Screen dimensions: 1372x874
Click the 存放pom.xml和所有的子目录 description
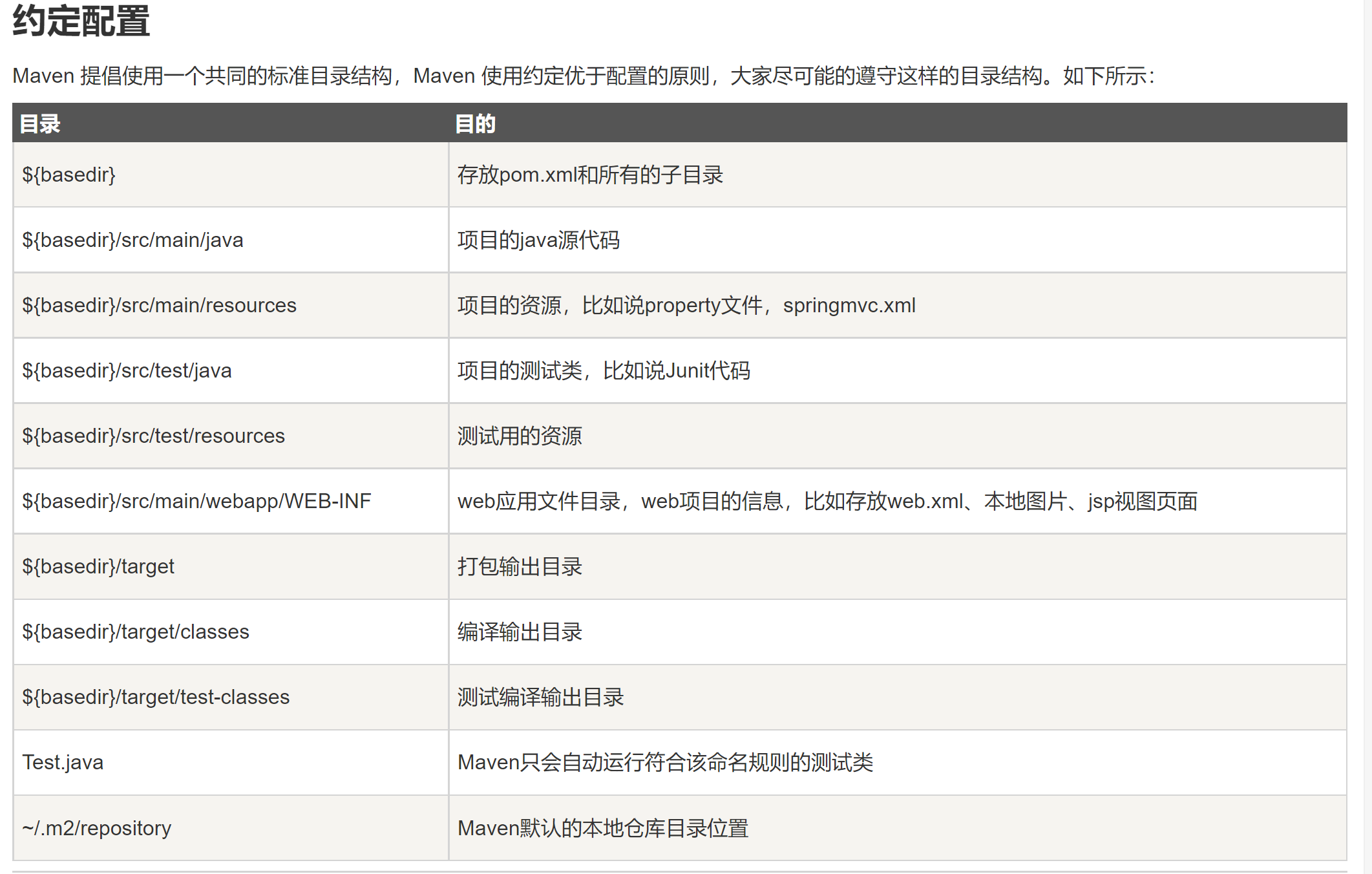590,175
